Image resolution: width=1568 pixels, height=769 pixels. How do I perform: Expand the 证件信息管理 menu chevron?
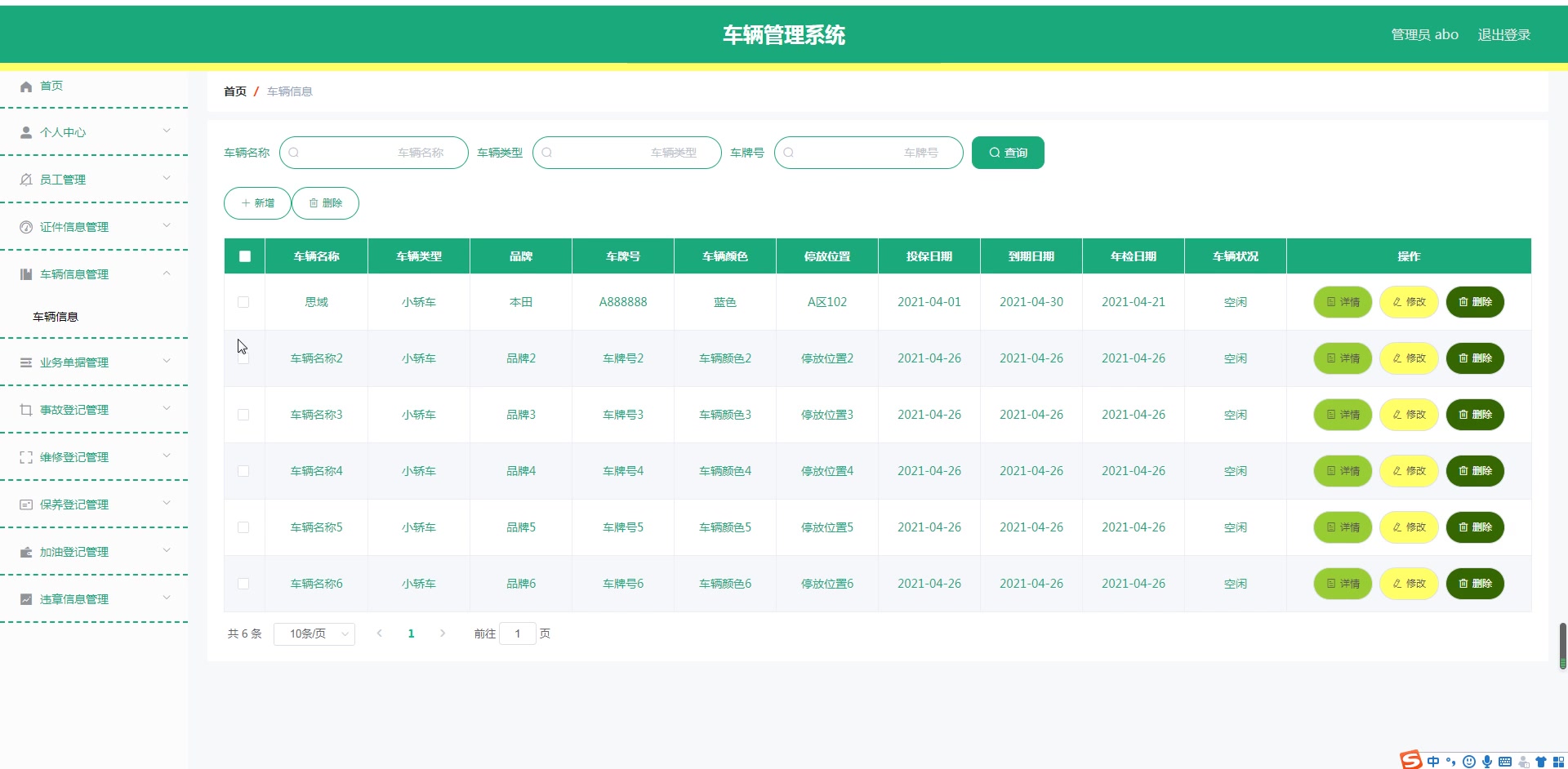click(167, 225)
